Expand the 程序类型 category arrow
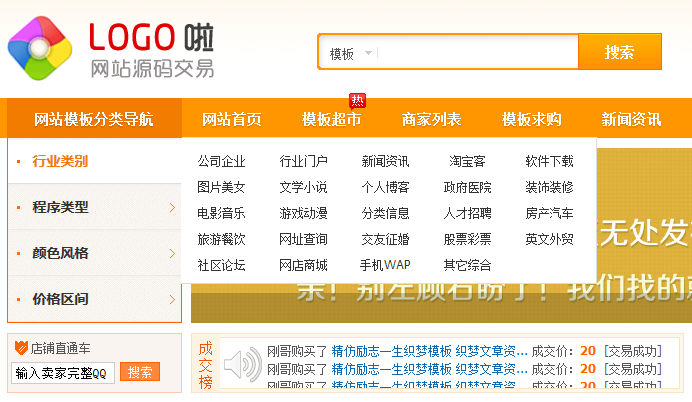The image size is (692, 402). [x=172, y=208]
